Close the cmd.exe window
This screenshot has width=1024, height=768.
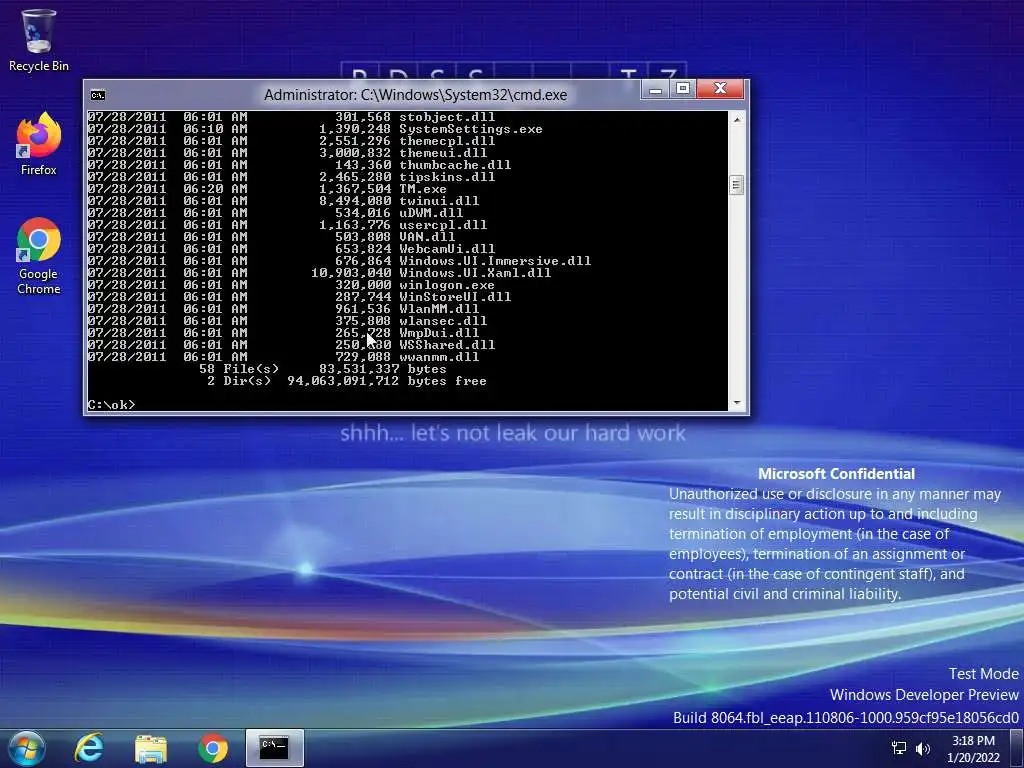coord(720,89)
